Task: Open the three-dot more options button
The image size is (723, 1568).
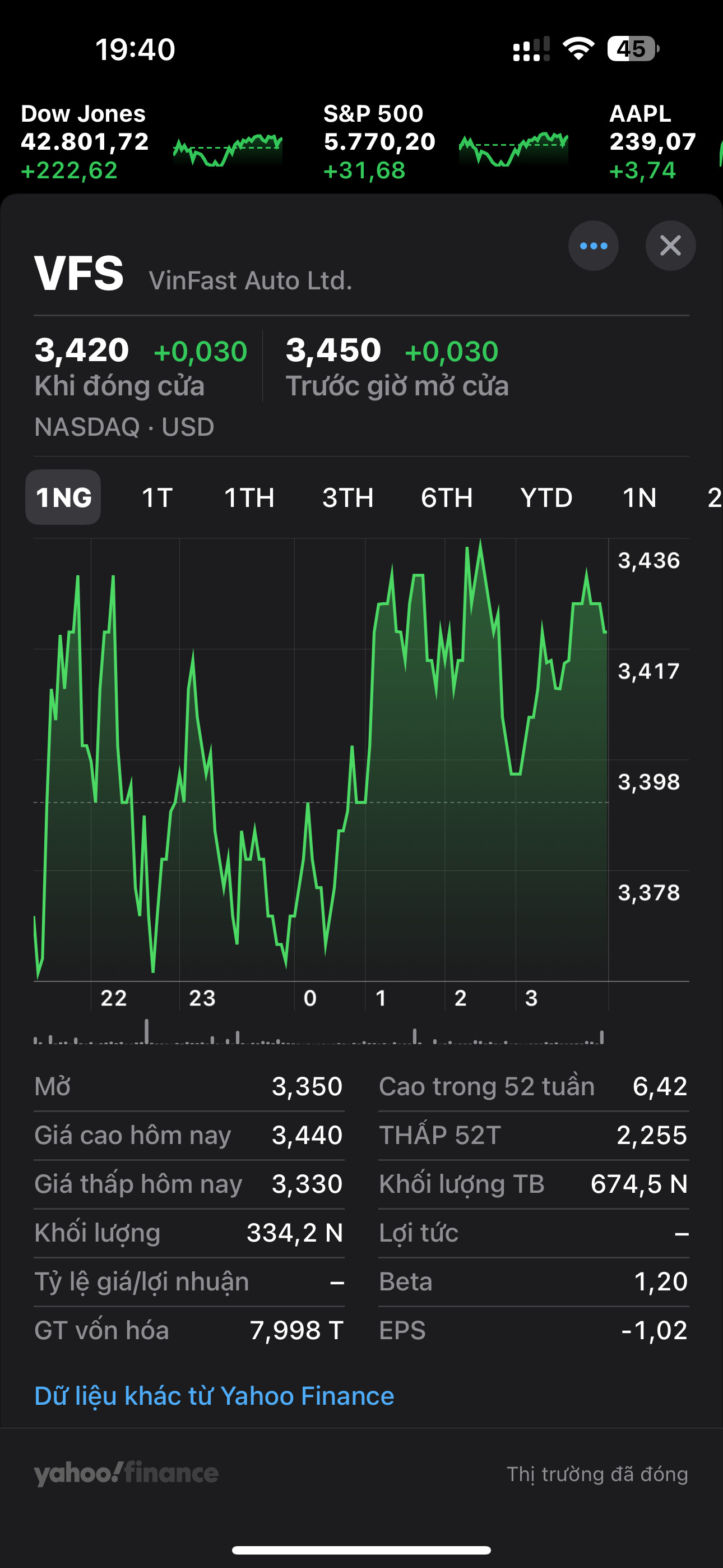Action: (594, 246)
